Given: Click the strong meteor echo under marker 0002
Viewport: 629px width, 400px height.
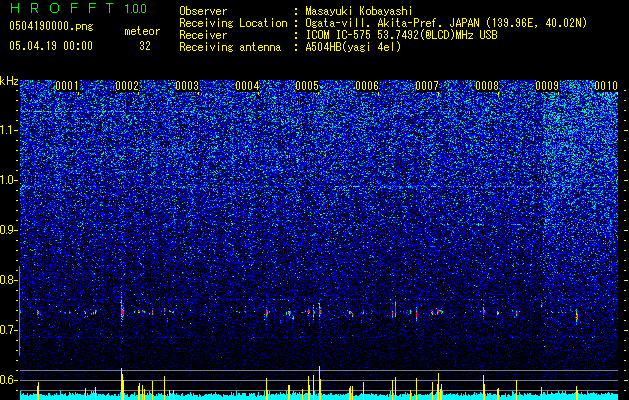Looking at the screenshot, I should (x=122, y=310).
